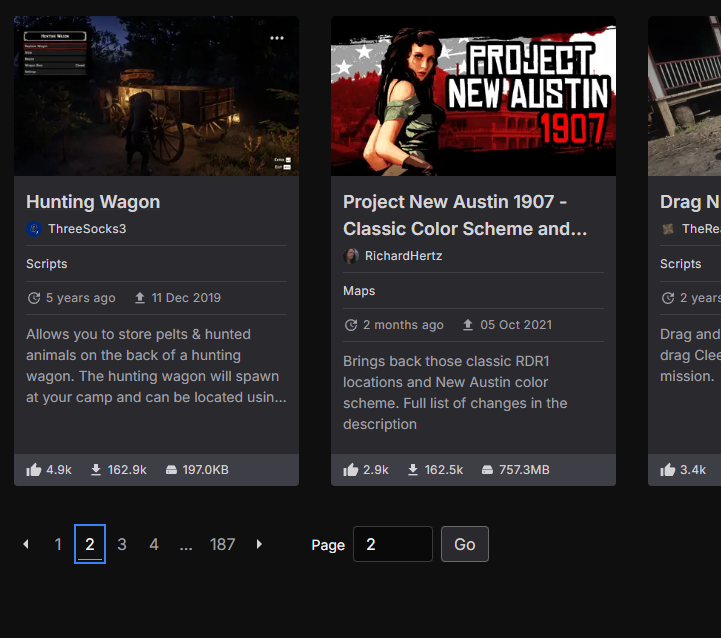
Task: Click '2.9k' likes count
Action: click(x=376, y=470)
